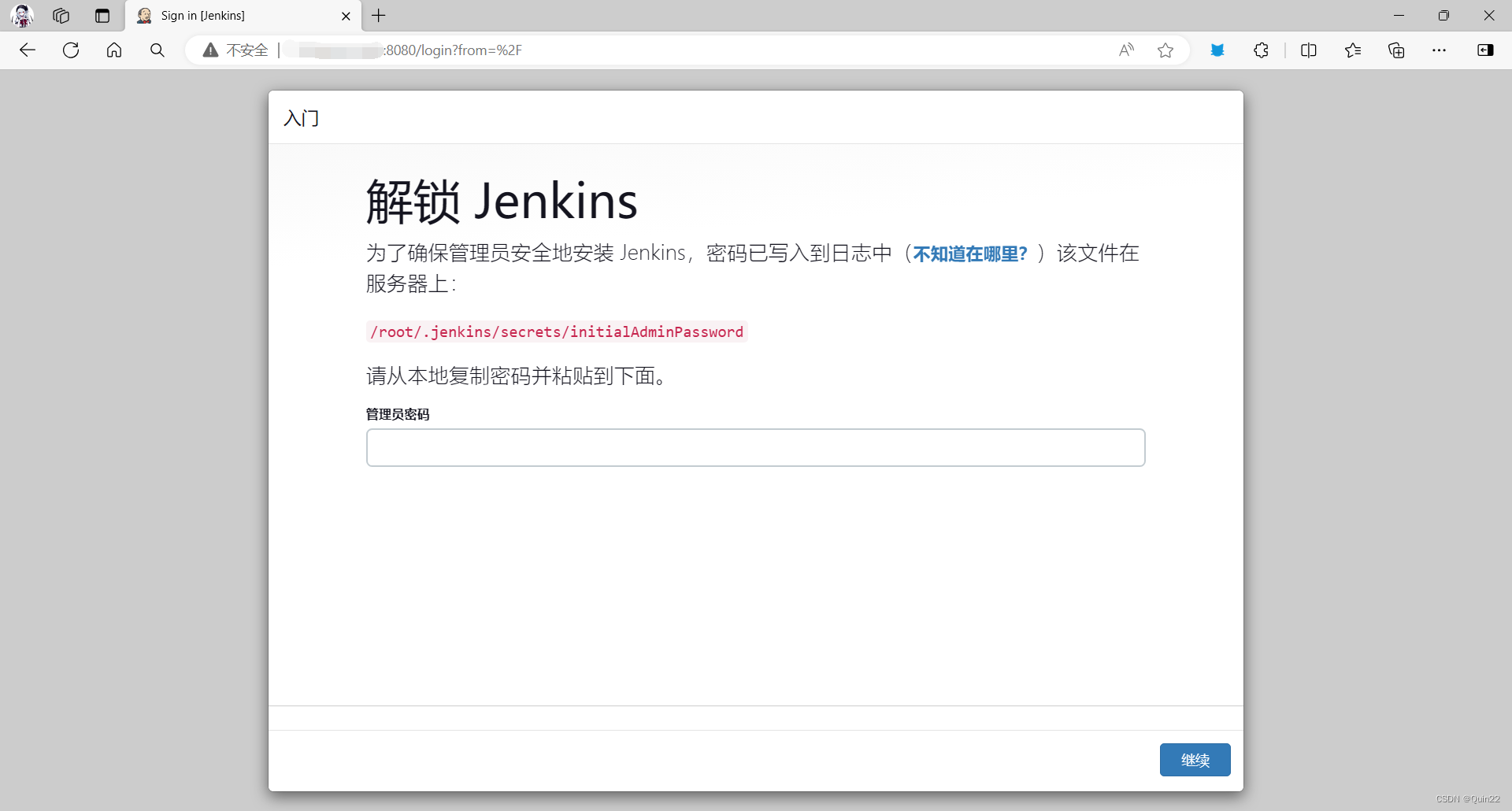
Task: Click the blue bird extension icon
Action: tap(1217, 50)
